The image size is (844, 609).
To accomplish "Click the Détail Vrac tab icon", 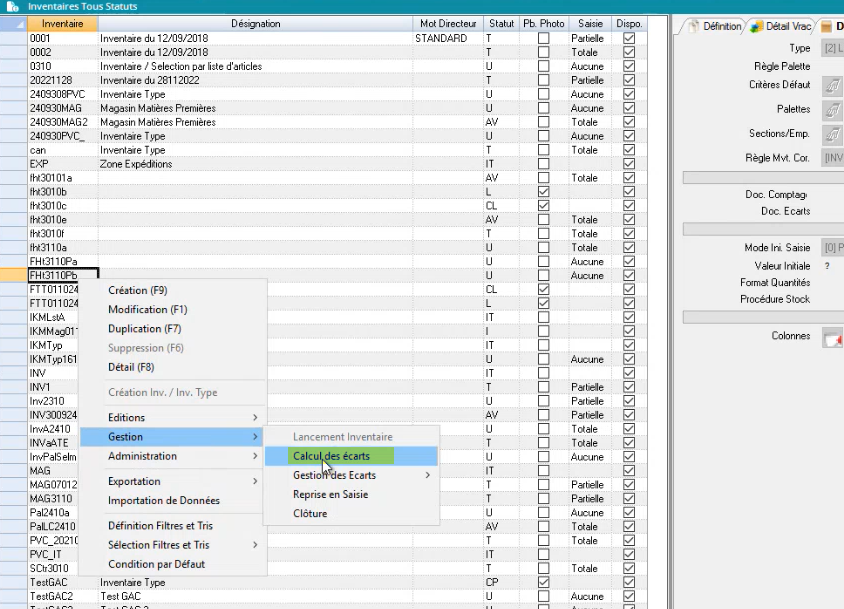I will coord(757,26).
